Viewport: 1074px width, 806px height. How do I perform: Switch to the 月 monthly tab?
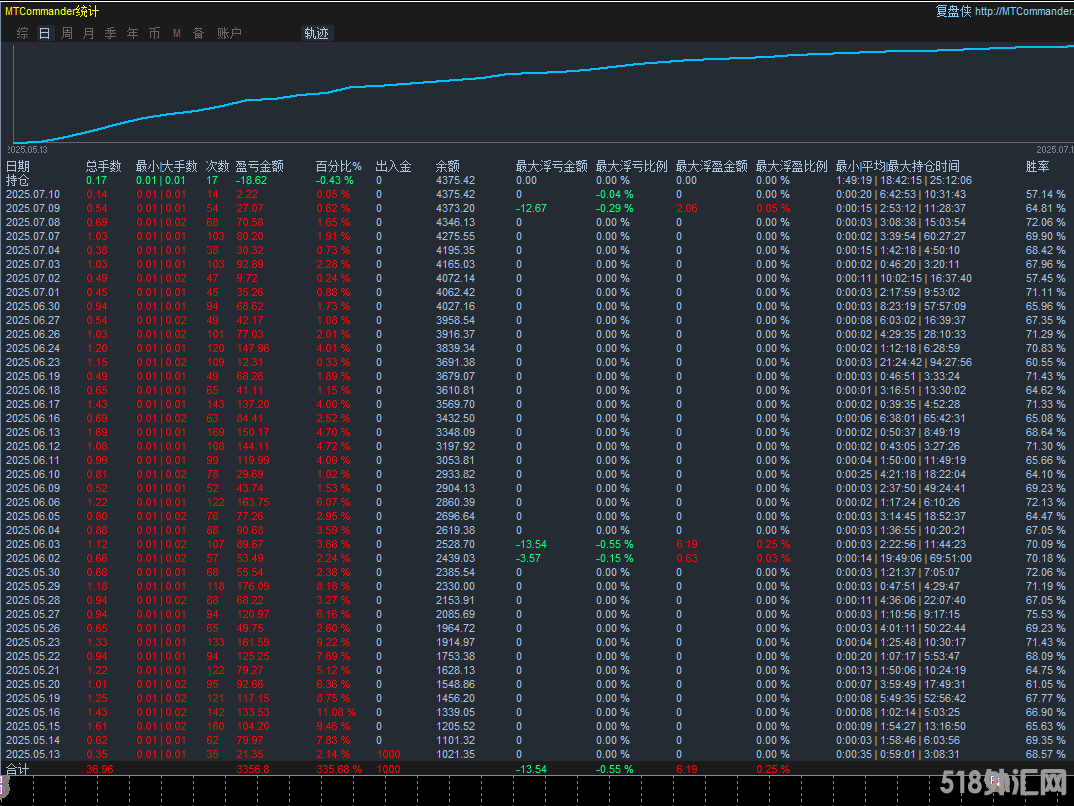tap(88, 33)
